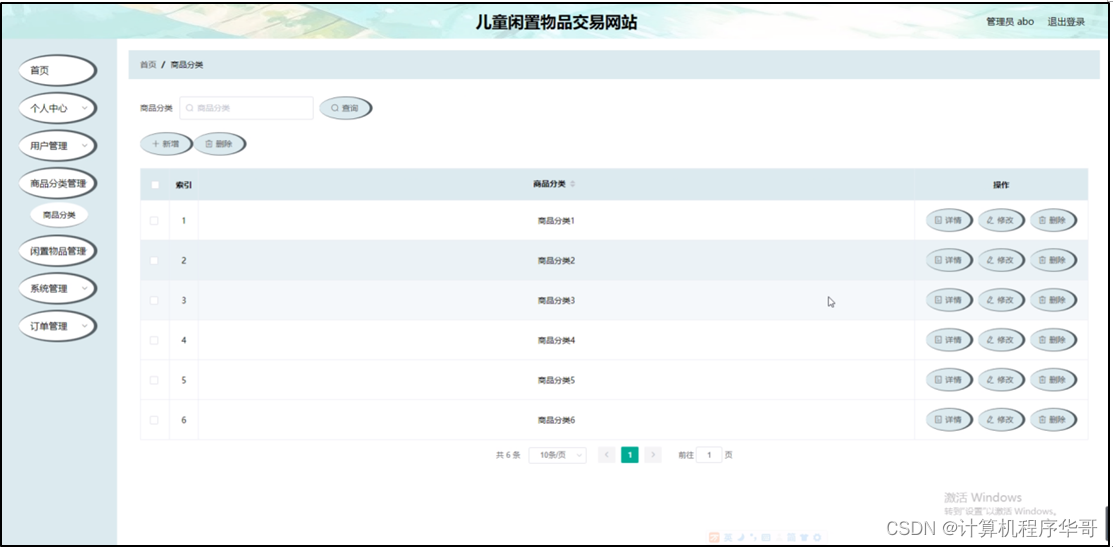Click 删除 for 商品分类6 row
This screenshot has width=1113, height=547.
pos(1053,420)
